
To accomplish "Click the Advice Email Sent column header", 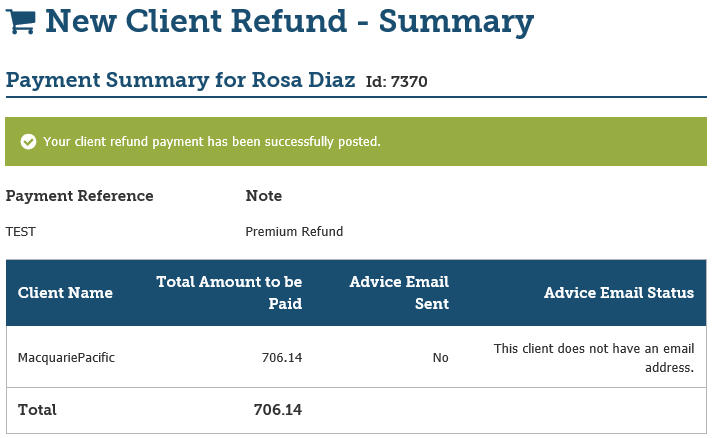I will [x=399, y=292].
